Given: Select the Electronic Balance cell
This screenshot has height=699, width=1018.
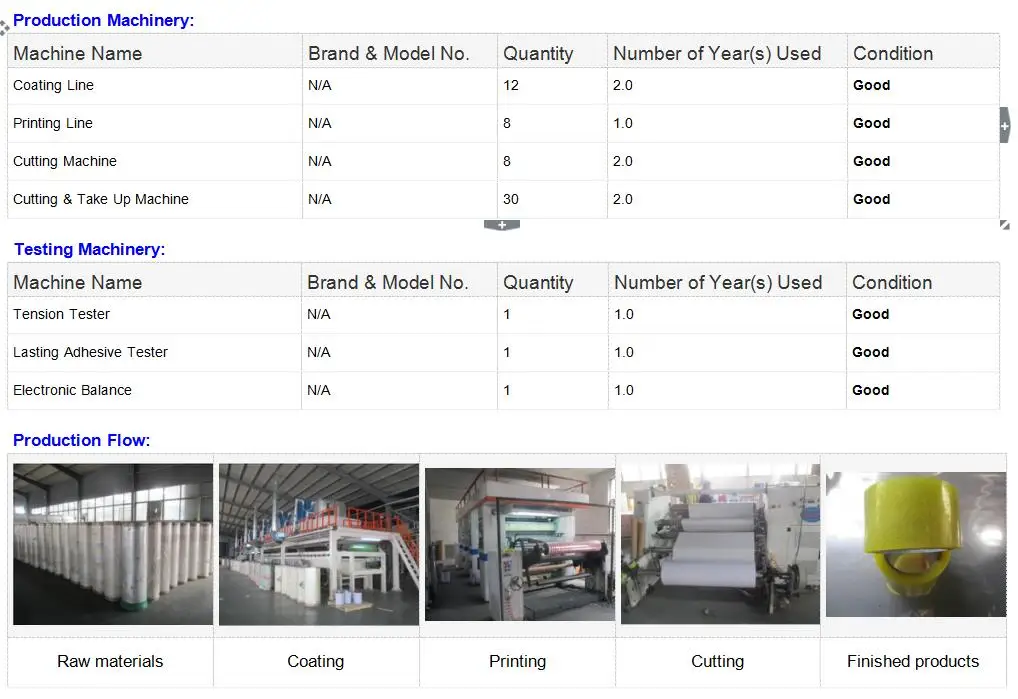Looking at the screenshot, I should tap(73, 391).
